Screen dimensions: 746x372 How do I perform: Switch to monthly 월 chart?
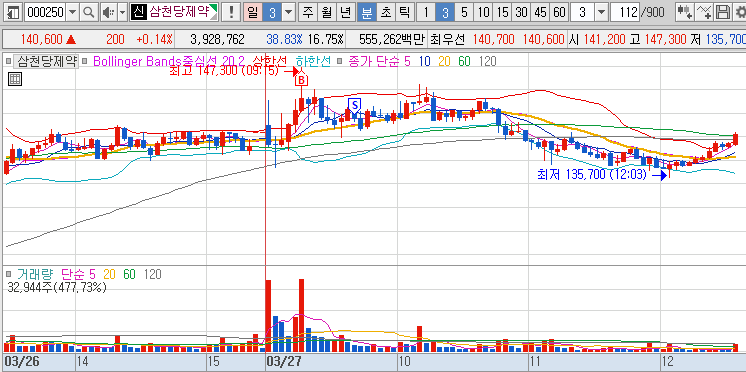pyautogui.click(x=327, y=12)
